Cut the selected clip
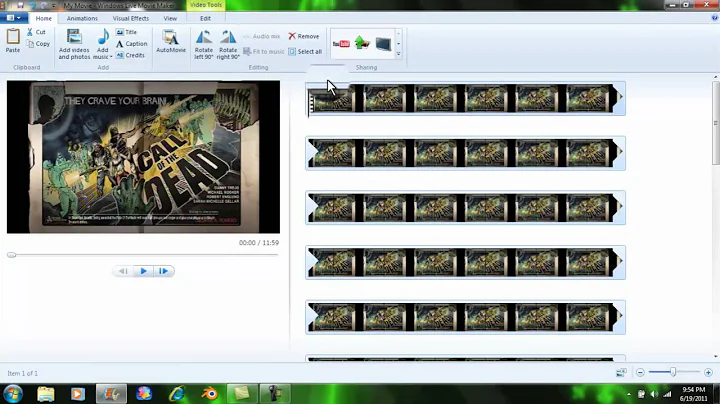Screen dimensions: 720x404 36,32
